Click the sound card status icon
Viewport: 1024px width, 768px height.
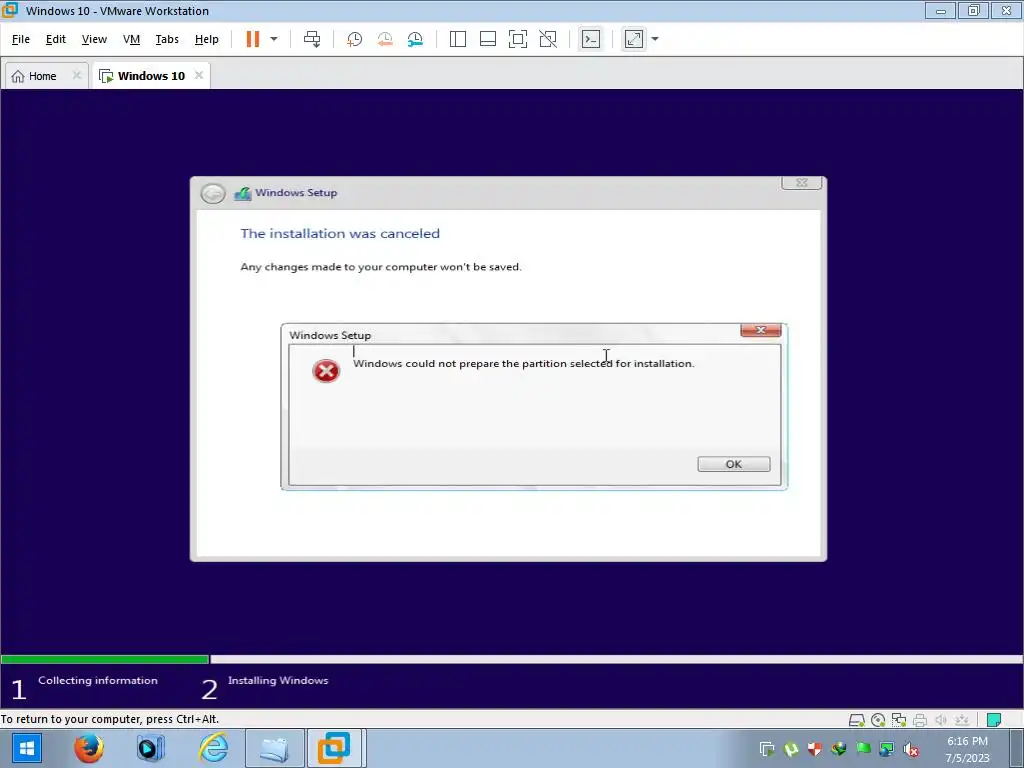coord(940,720)
